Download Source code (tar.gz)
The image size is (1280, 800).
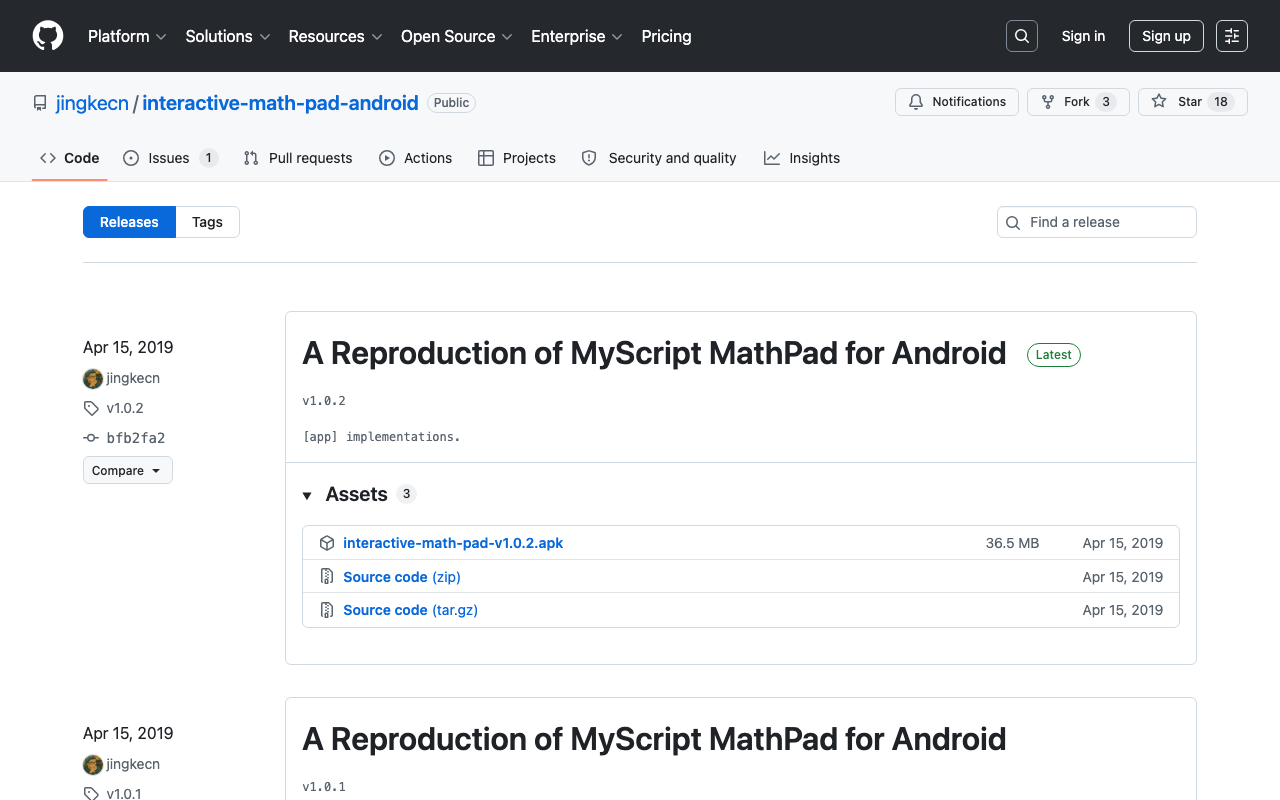click(410, 610)
